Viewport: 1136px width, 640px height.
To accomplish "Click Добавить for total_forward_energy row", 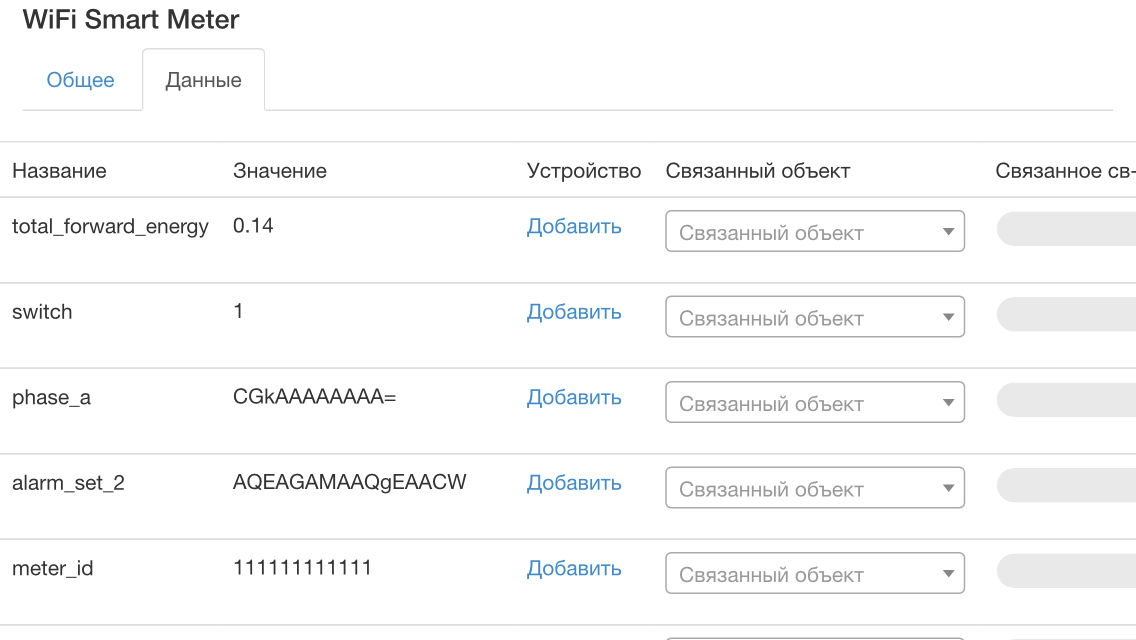I will click(x=573, y=227).
